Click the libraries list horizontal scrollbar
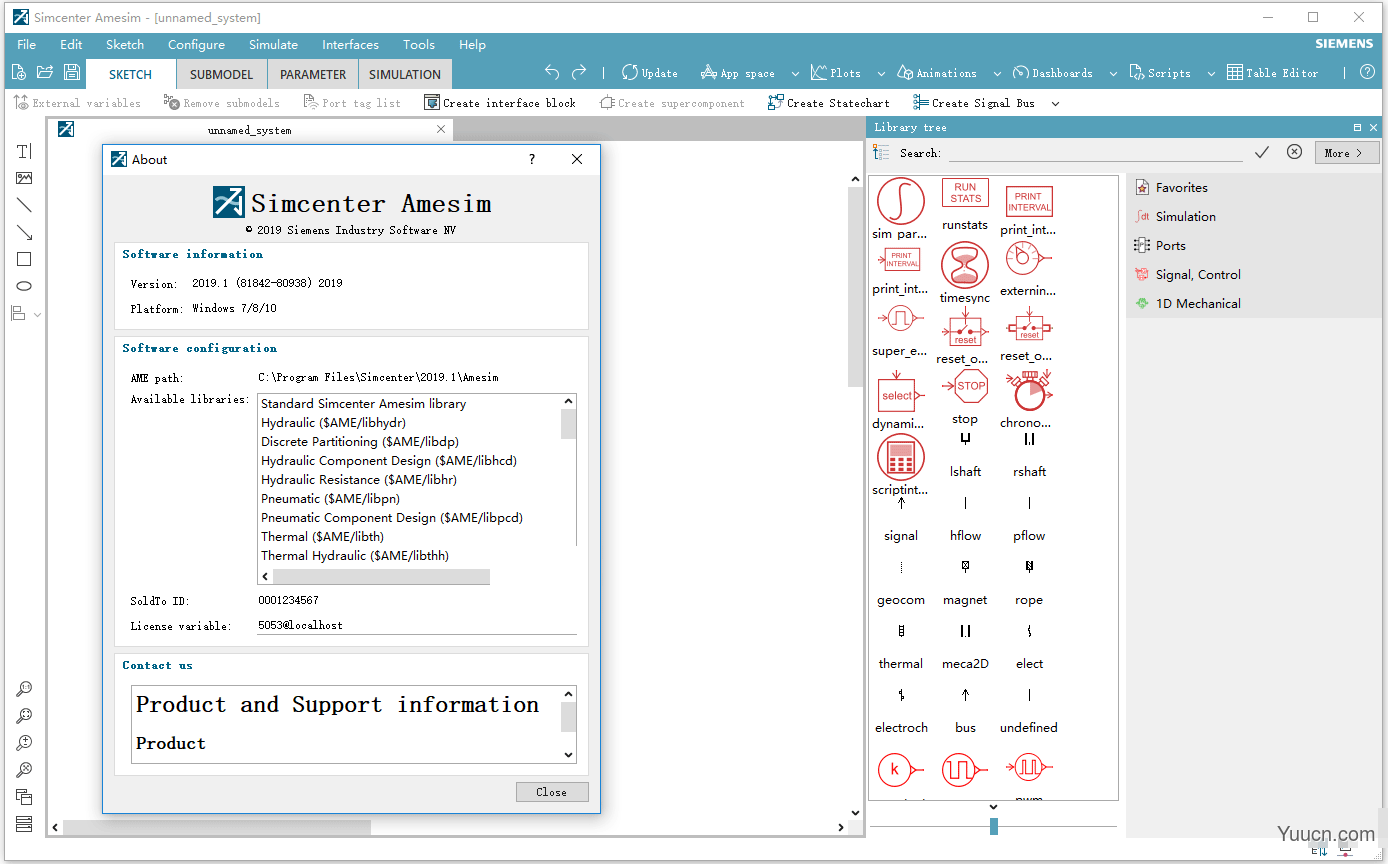The width and height of the screenshot is (1388, 864). (382, 577)
